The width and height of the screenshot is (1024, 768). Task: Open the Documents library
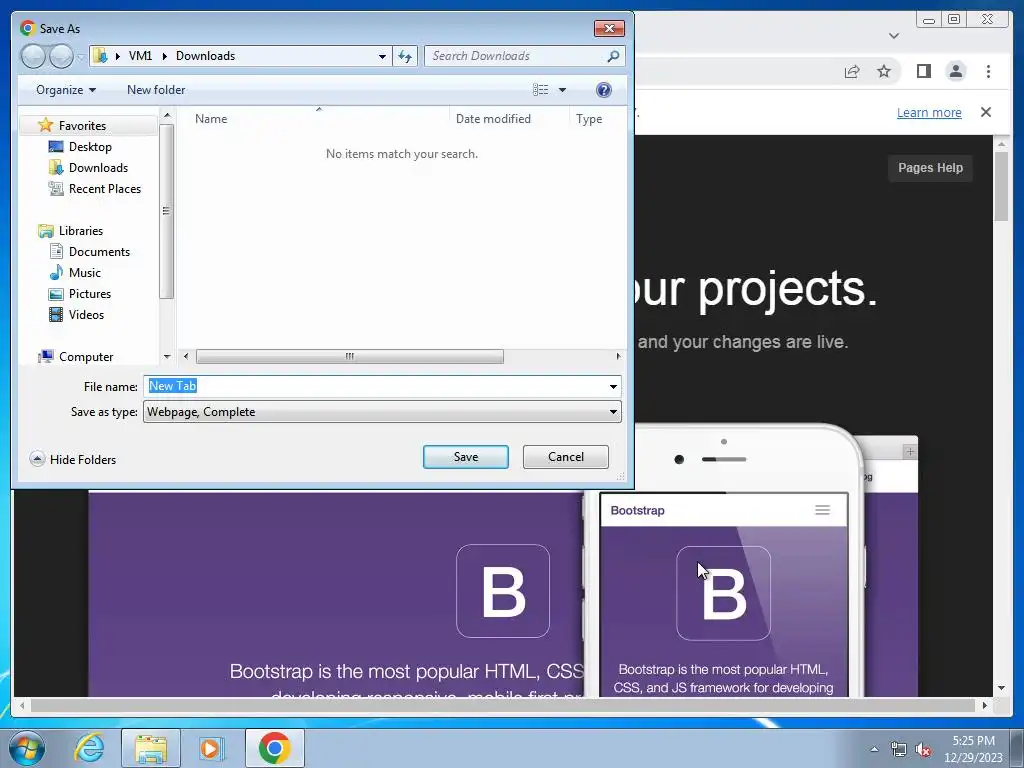99,251
